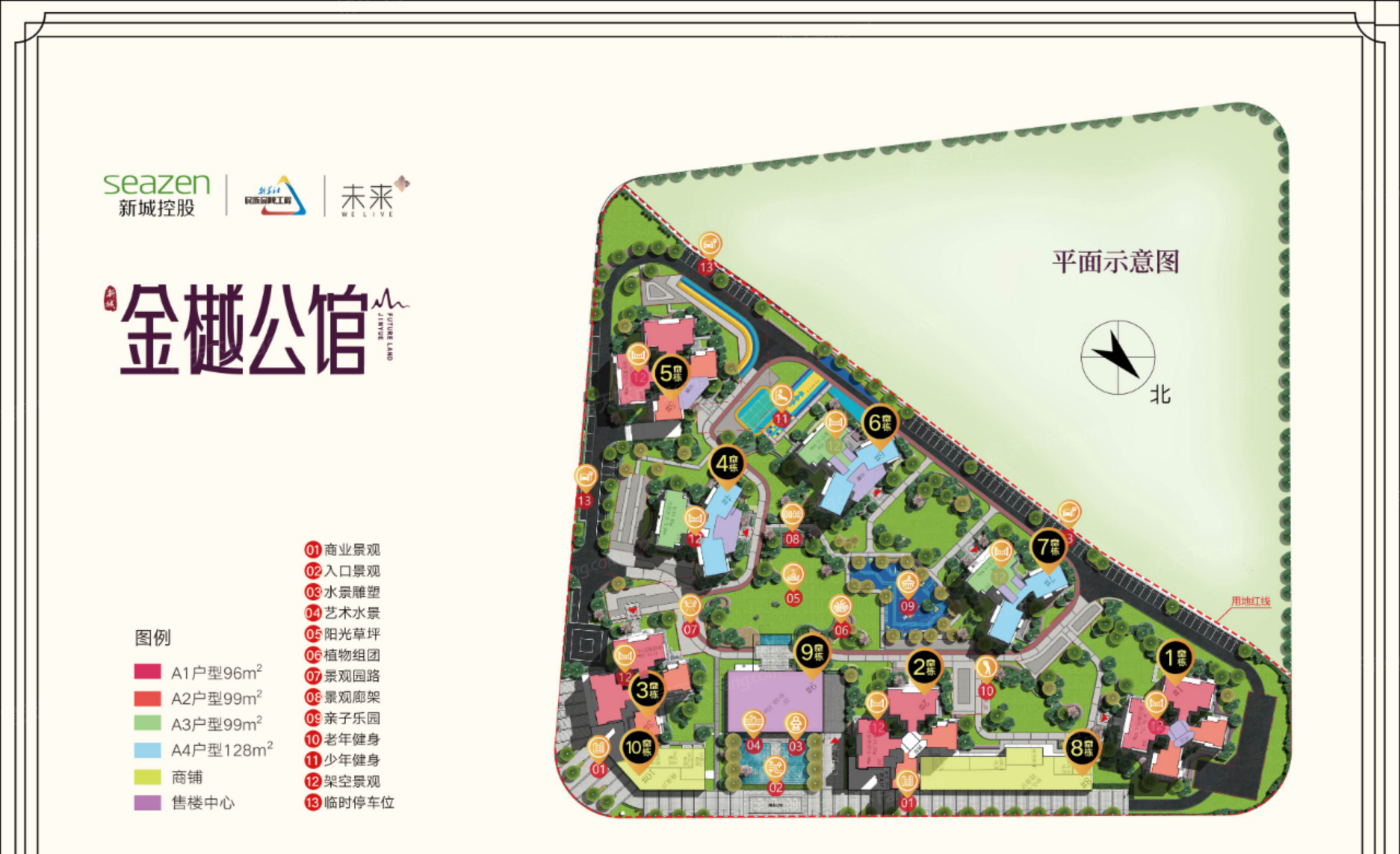Click the 01 pin below 2栋
1400x854 pixels.
(x=908, y=789)
